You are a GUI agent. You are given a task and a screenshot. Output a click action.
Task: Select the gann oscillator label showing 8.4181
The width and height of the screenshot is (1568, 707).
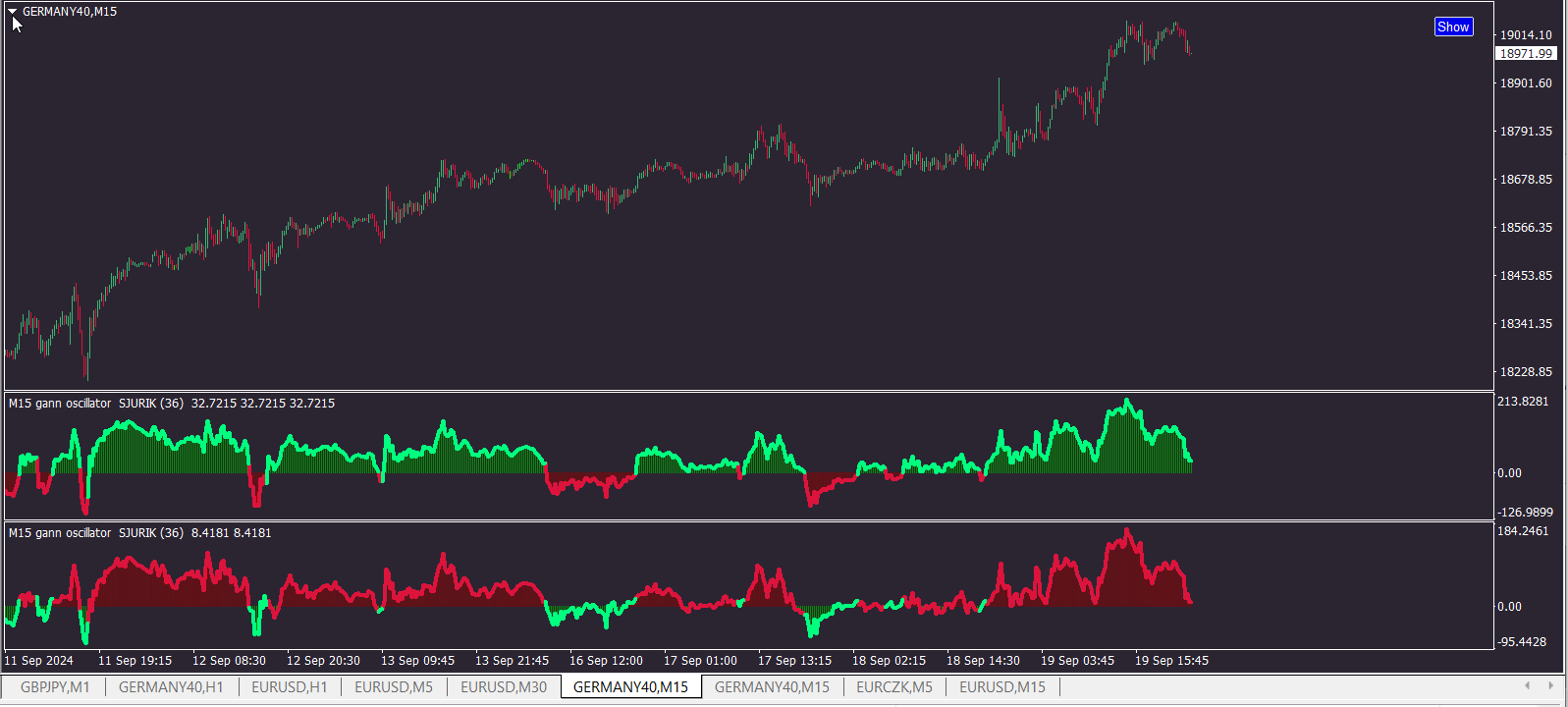tap(140, 533)
